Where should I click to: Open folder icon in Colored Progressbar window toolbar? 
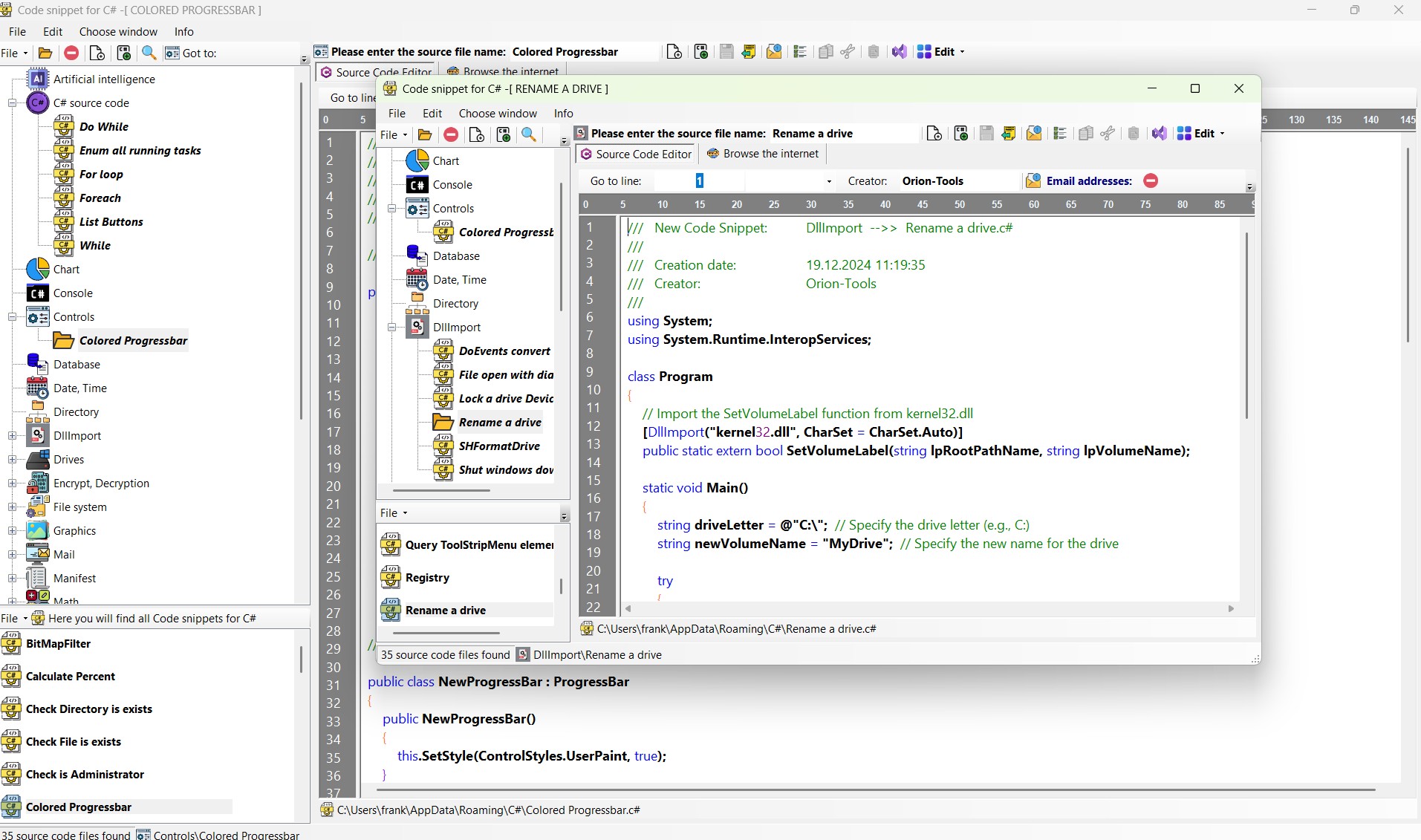pos(45,53)
